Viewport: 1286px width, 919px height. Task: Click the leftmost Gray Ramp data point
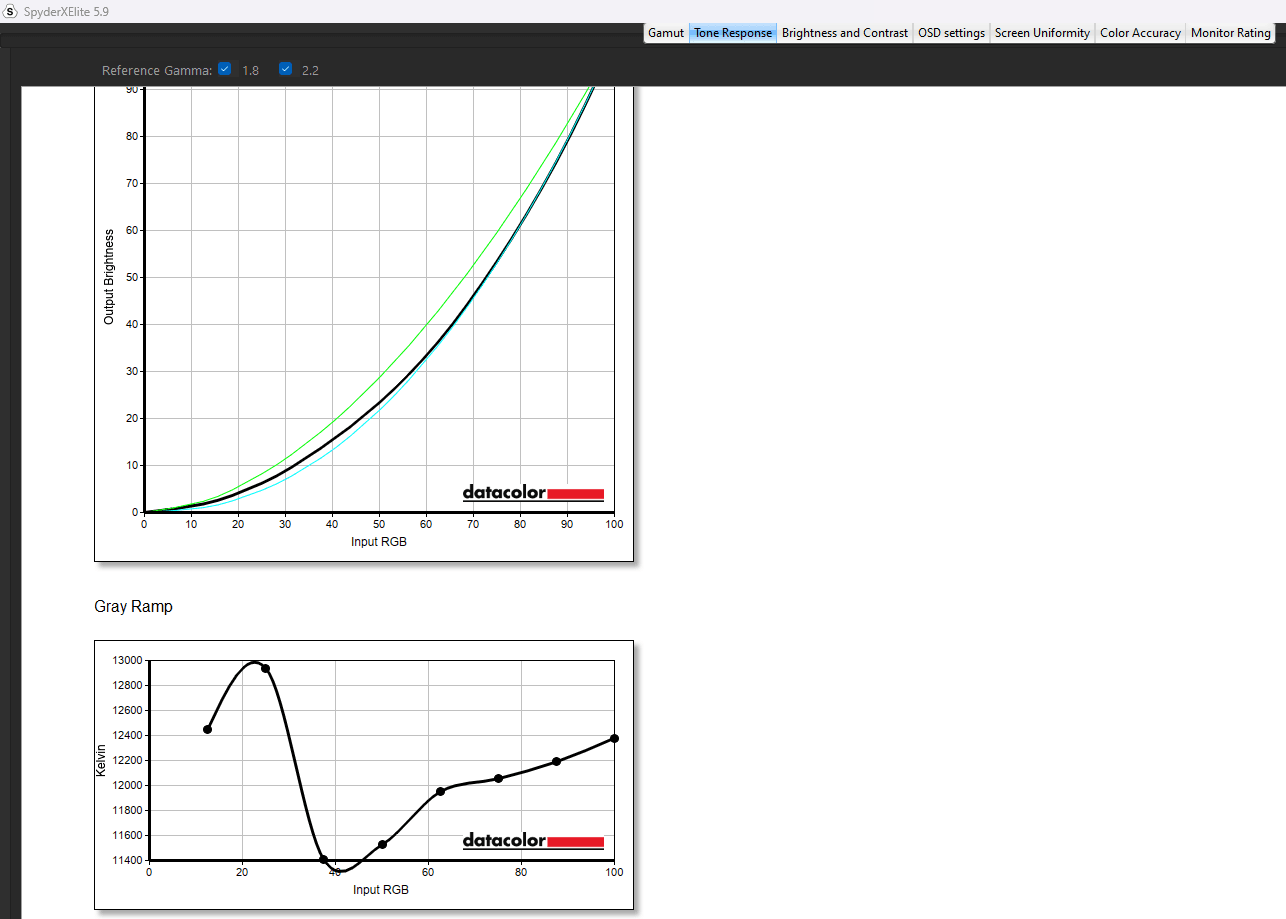[x=207, y=729]
